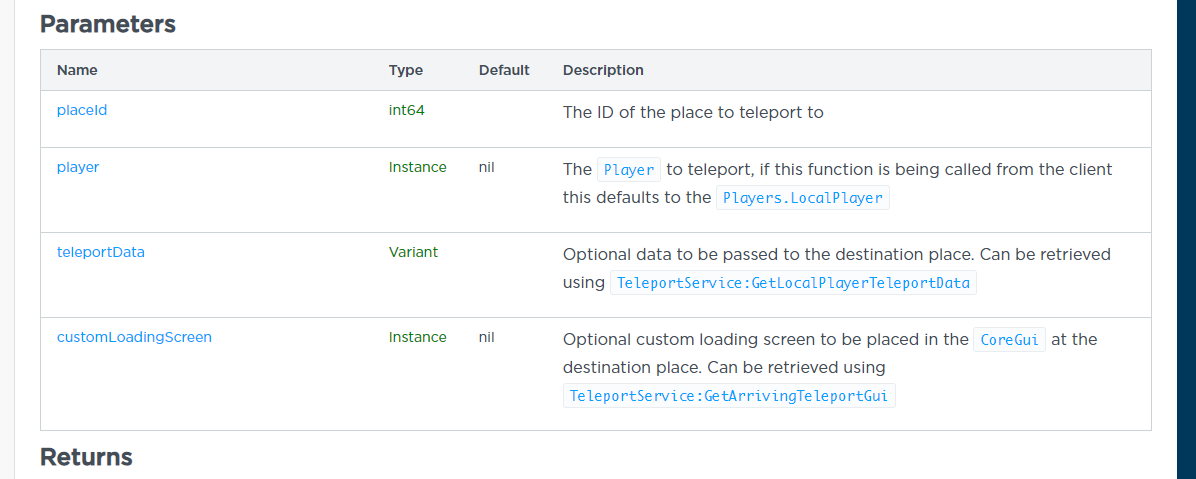1196x479 pixels.
Task: Follow the Players.LocalPlayer code link
Action: point(803,198)
